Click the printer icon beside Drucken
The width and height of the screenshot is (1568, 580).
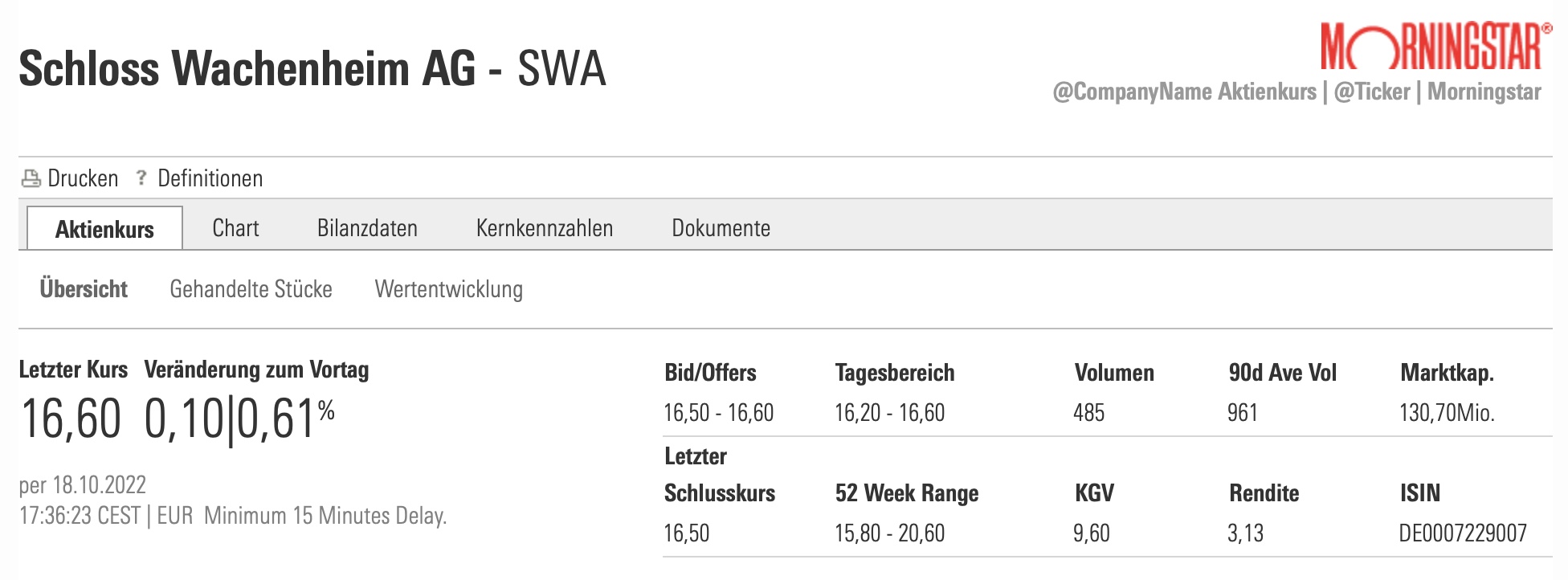[x=31, y=178]
